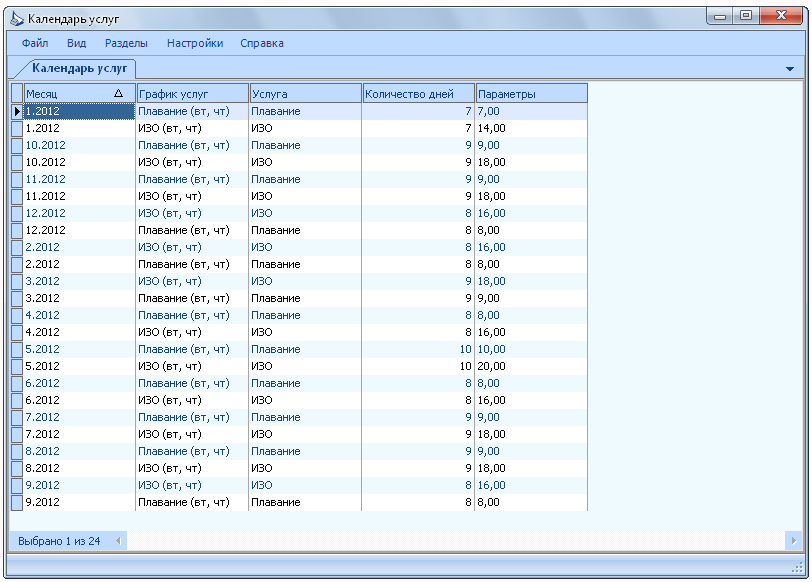The image size is (812, 582).
Task: Sort by the Количество дней column header
Action: pyautogui.click(x=418, y=93)
